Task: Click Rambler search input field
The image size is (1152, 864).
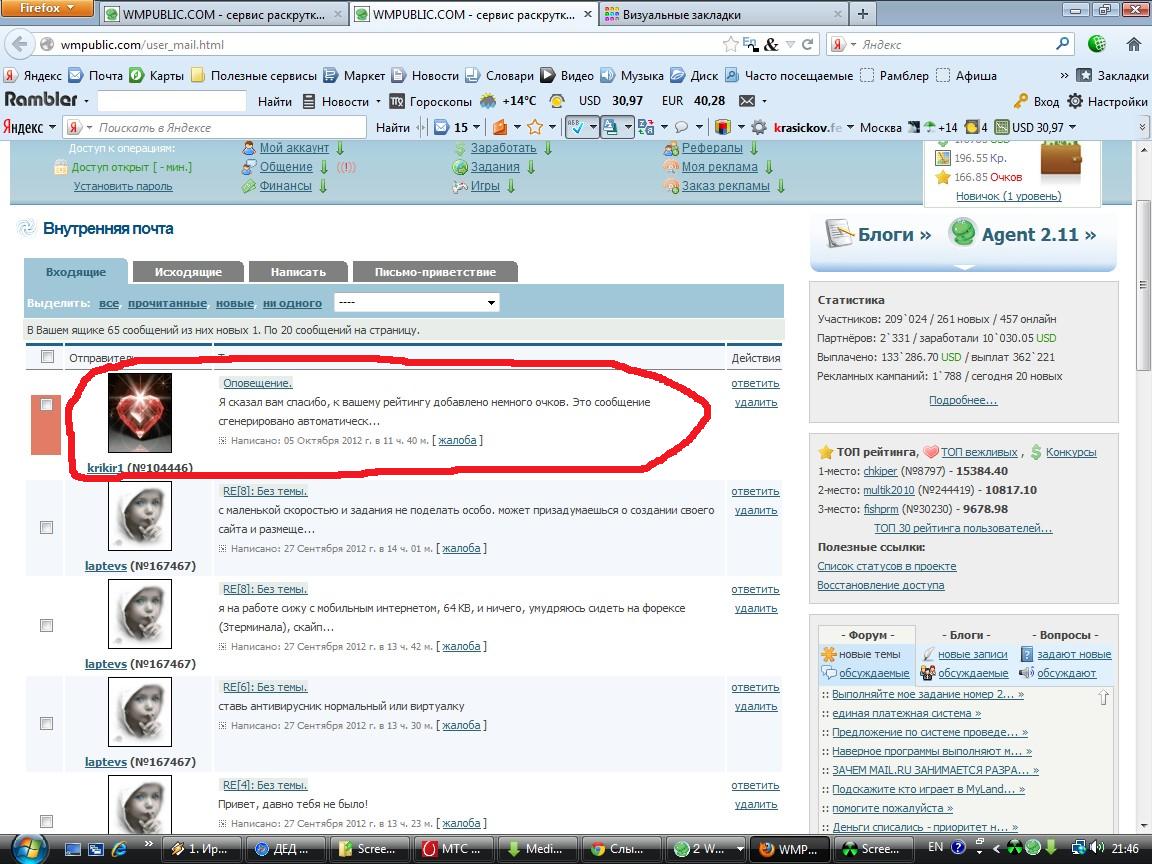Action: point(172,101)
